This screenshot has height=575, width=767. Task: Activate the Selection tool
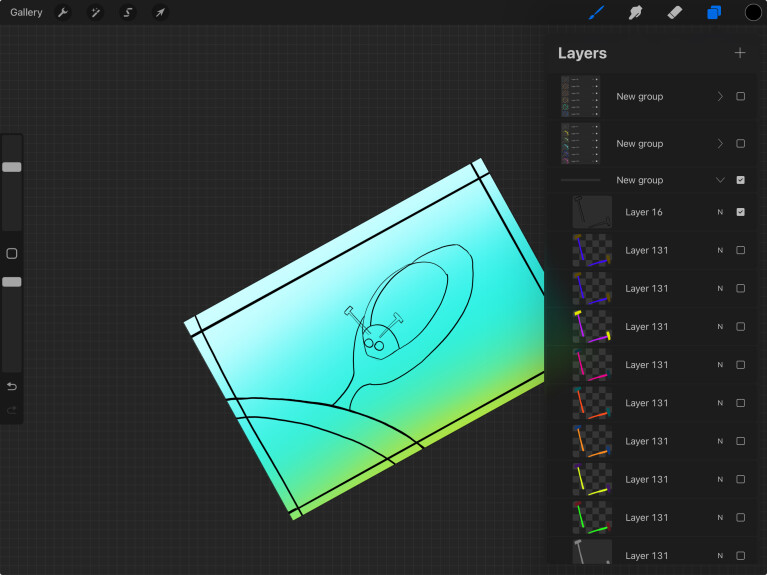128,13
